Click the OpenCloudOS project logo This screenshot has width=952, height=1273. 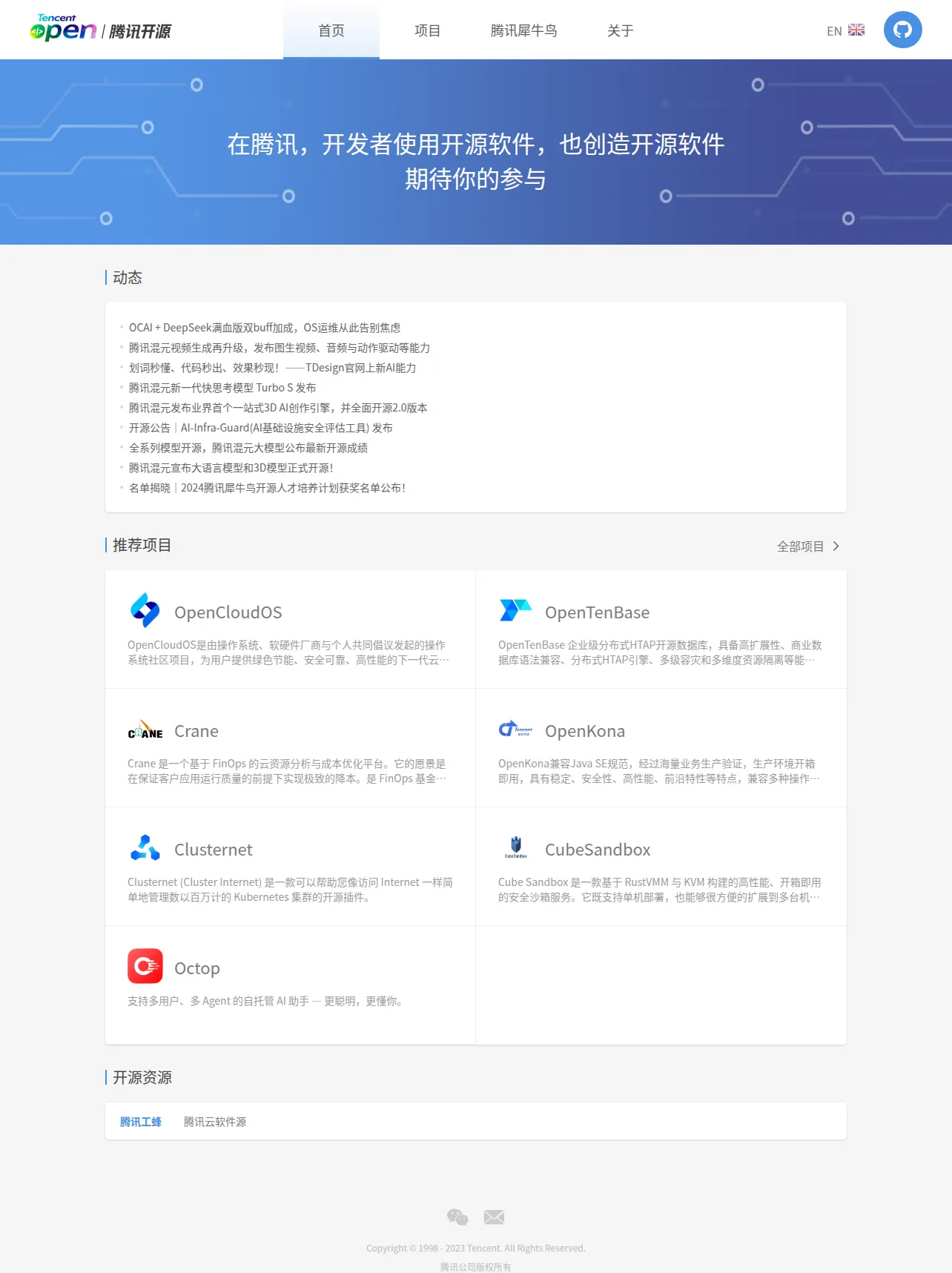[x=145, y=610]
